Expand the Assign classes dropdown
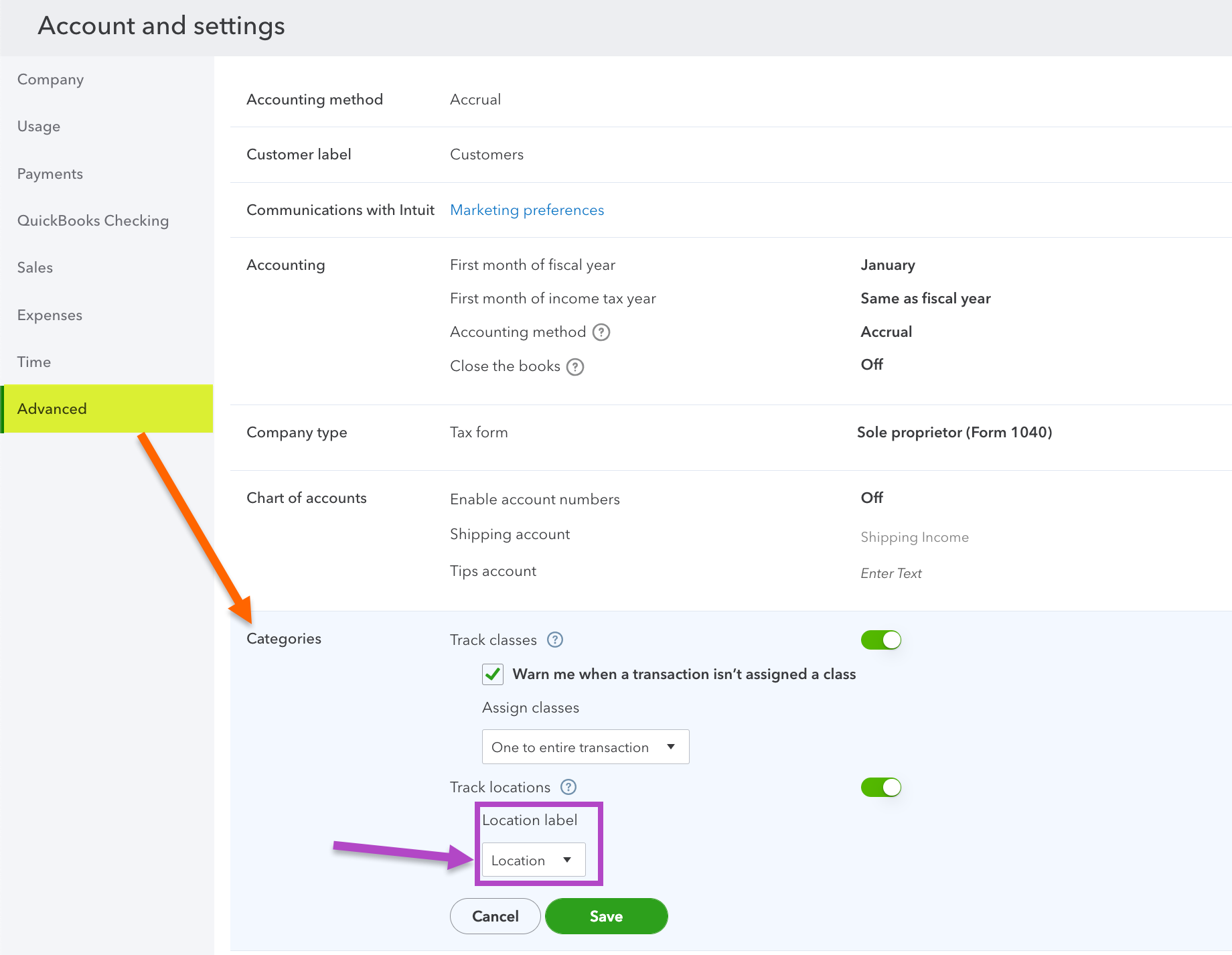This screenshot has height=955, width=1232. pos(585,747)
